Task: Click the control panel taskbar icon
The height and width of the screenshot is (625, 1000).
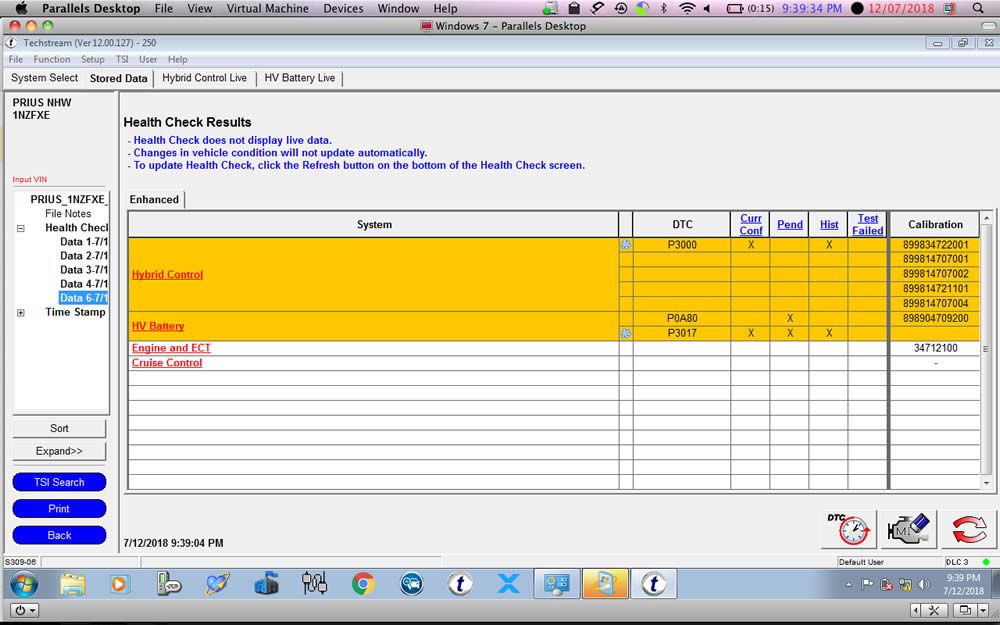Action: [x=557, y=584]
